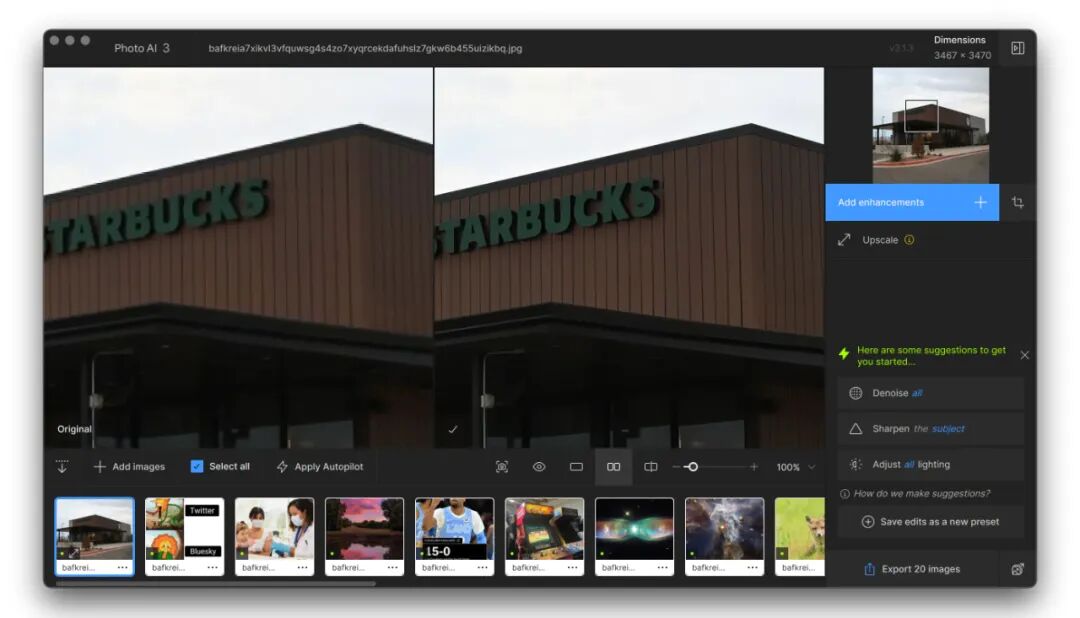Open options menu for the Starbucks thumbnail

(x=123, y=568)
